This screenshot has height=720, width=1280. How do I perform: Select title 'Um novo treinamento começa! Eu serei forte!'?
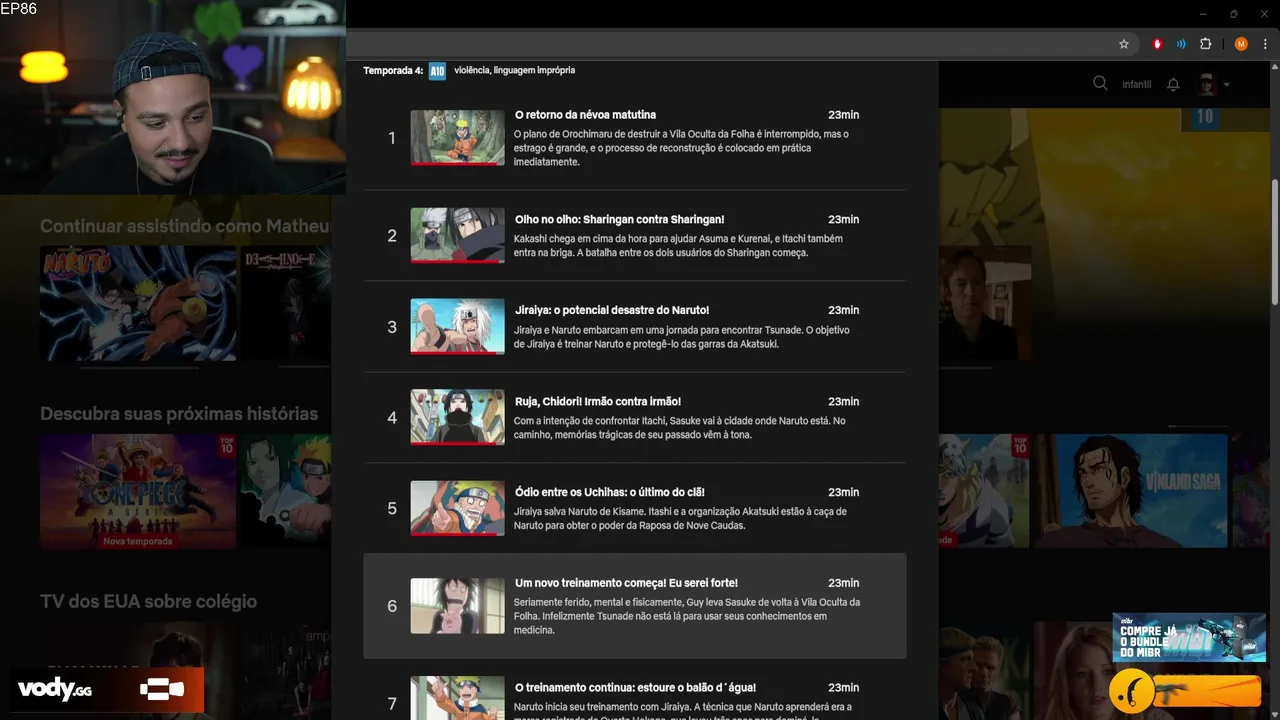pos(626,583)
